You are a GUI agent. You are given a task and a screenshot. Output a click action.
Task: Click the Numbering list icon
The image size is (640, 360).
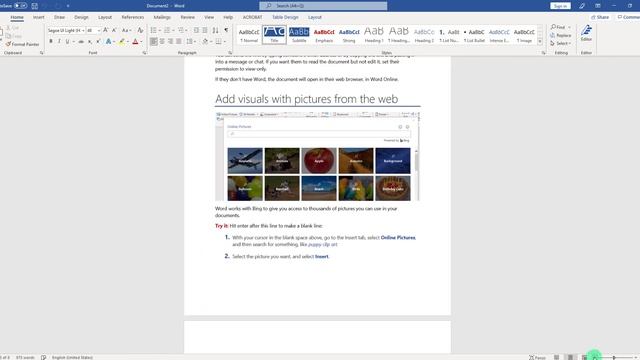point(167,30)
